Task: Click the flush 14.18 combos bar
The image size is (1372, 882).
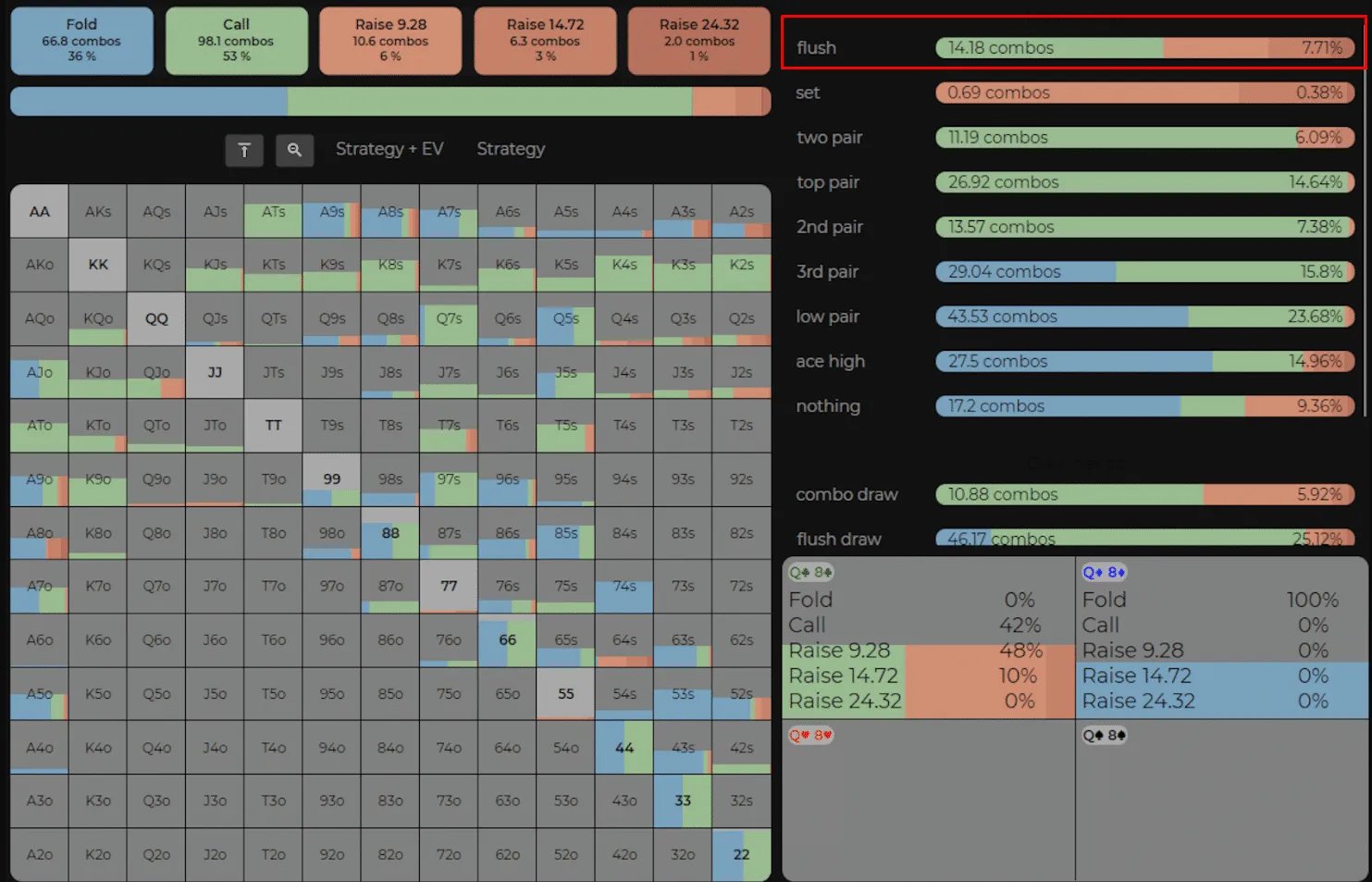Action: coord(1145,48)
